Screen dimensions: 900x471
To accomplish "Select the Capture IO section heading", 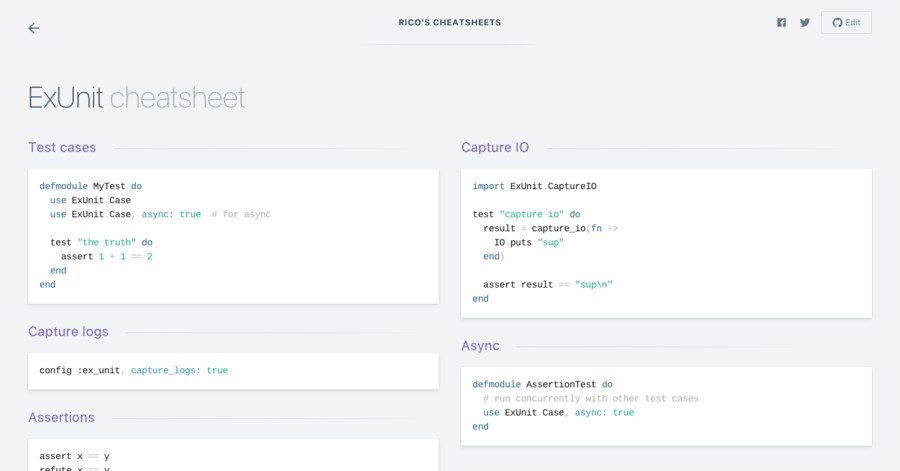I will pyautogui.click(x=495, y=147).
